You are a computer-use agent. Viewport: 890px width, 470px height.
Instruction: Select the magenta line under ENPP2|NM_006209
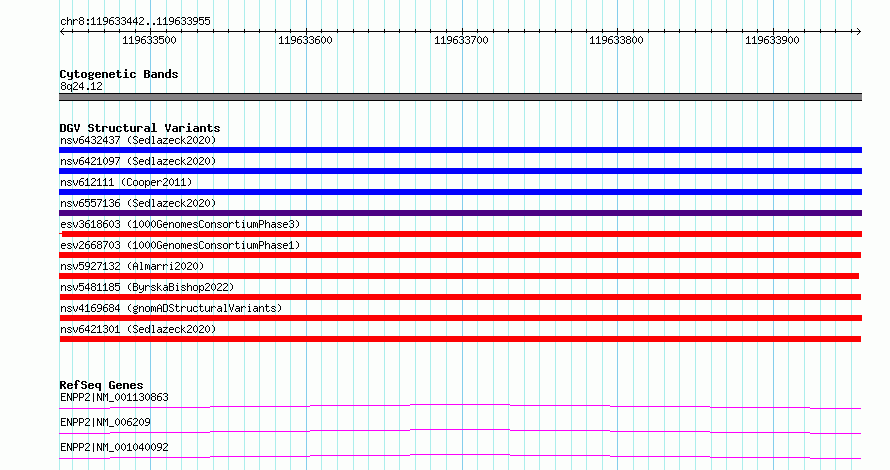460,431
